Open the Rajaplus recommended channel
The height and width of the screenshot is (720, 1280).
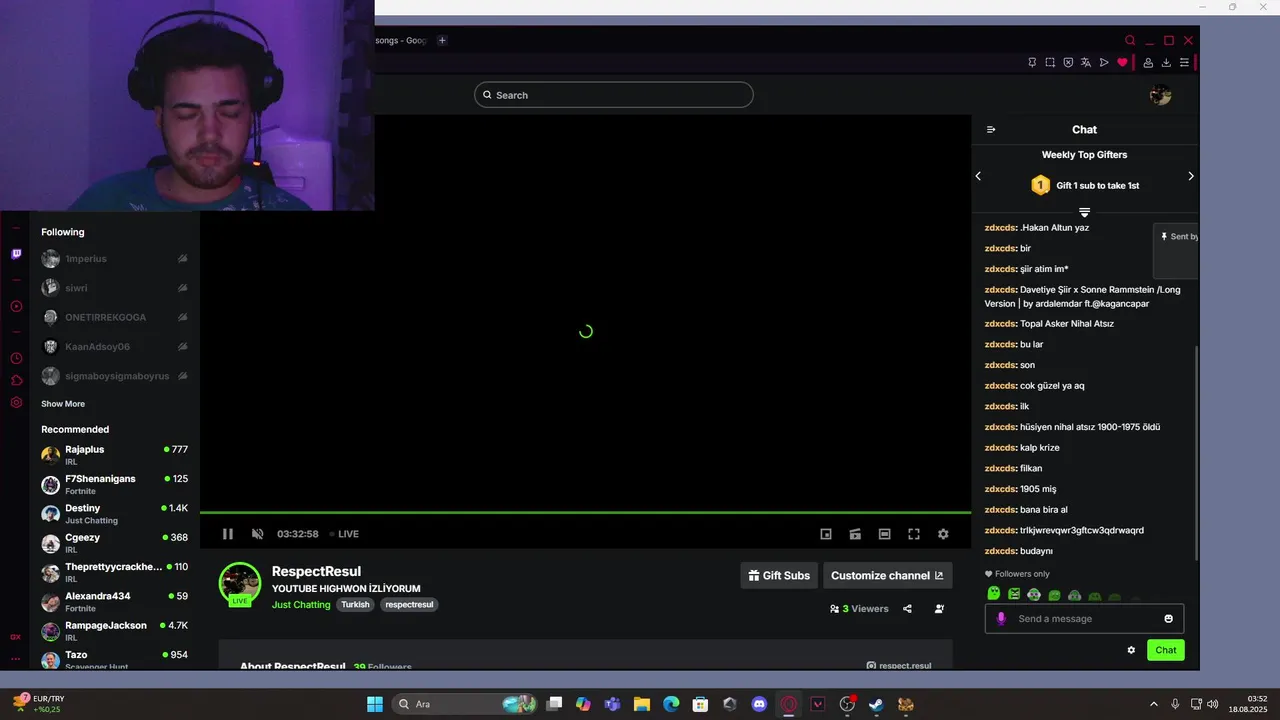[114, 455]
